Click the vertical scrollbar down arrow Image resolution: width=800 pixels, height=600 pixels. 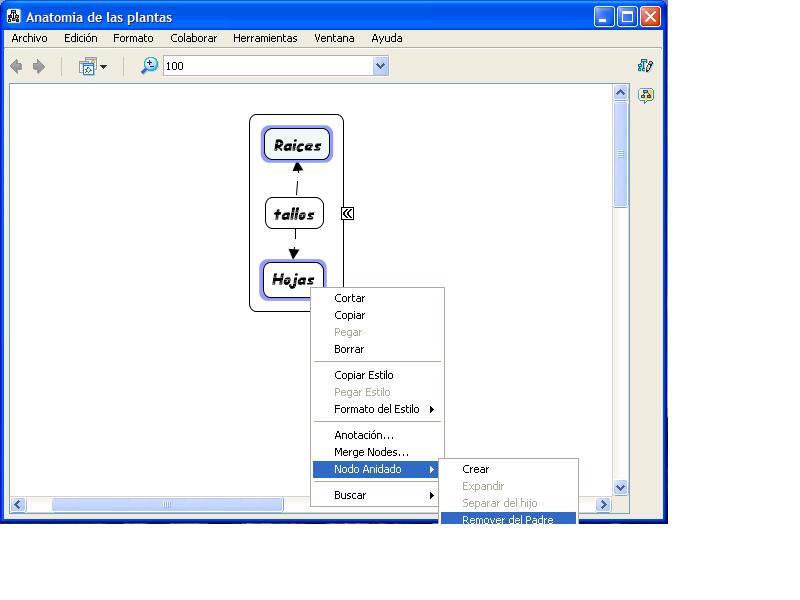pos(620,487)
